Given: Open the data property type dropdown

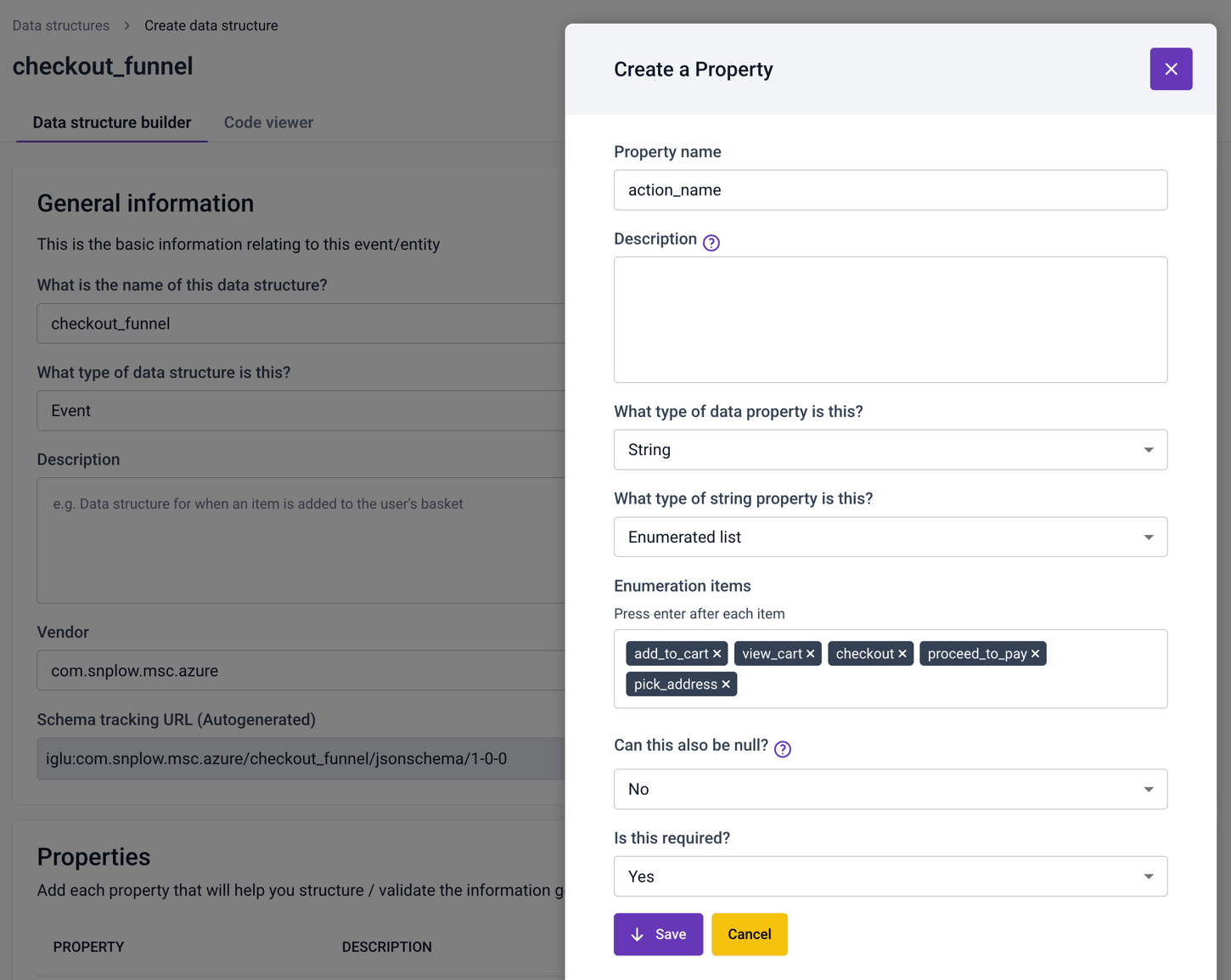Looking at the screenshot, I should 890,450.
